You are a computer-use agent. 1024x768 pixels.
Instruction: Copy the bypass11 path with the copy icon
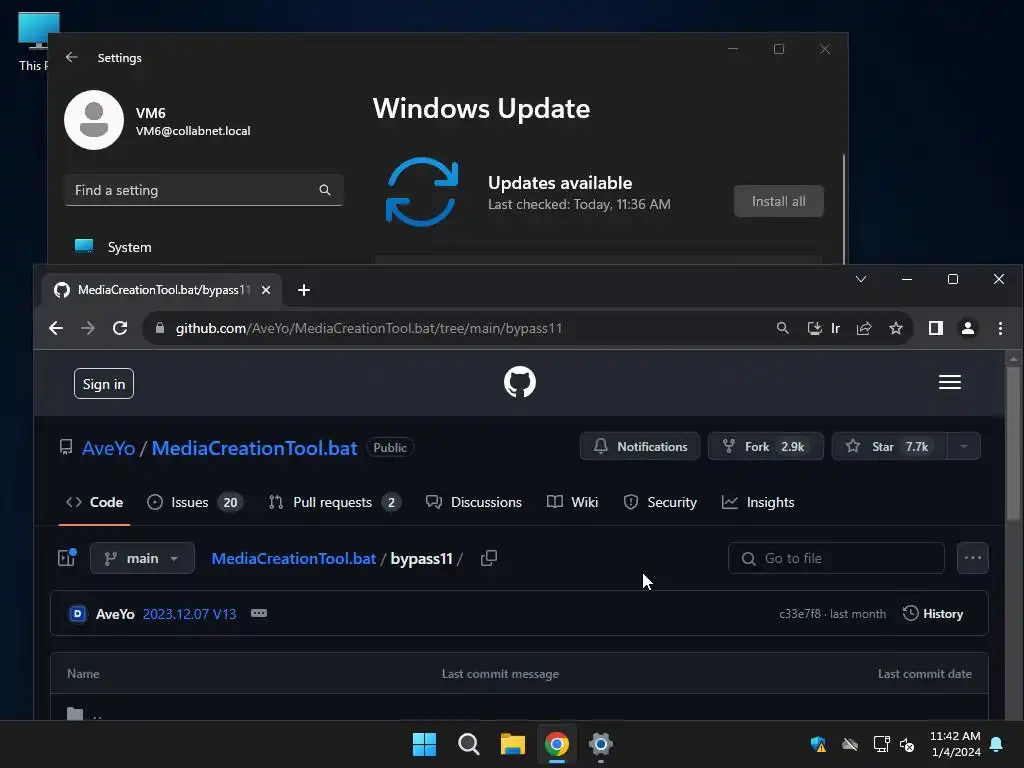pyautogui.click(x=488, y=558)
